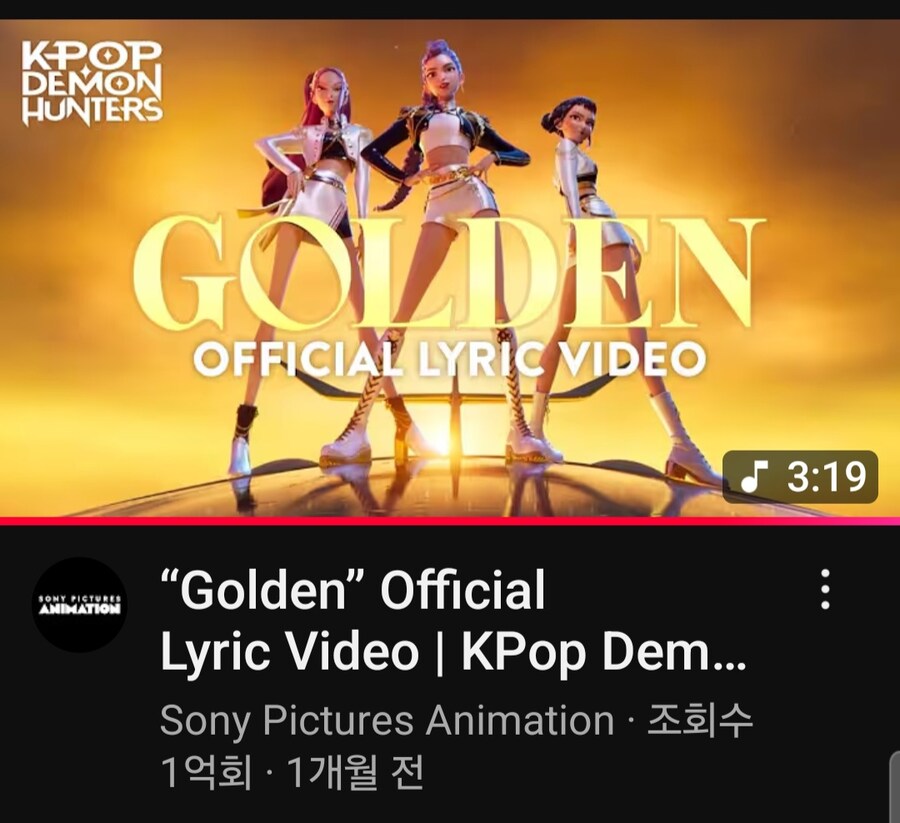
Task: Click the OFFICIAL LYRIC VIDEO caption
Action: tap(449, 359)
